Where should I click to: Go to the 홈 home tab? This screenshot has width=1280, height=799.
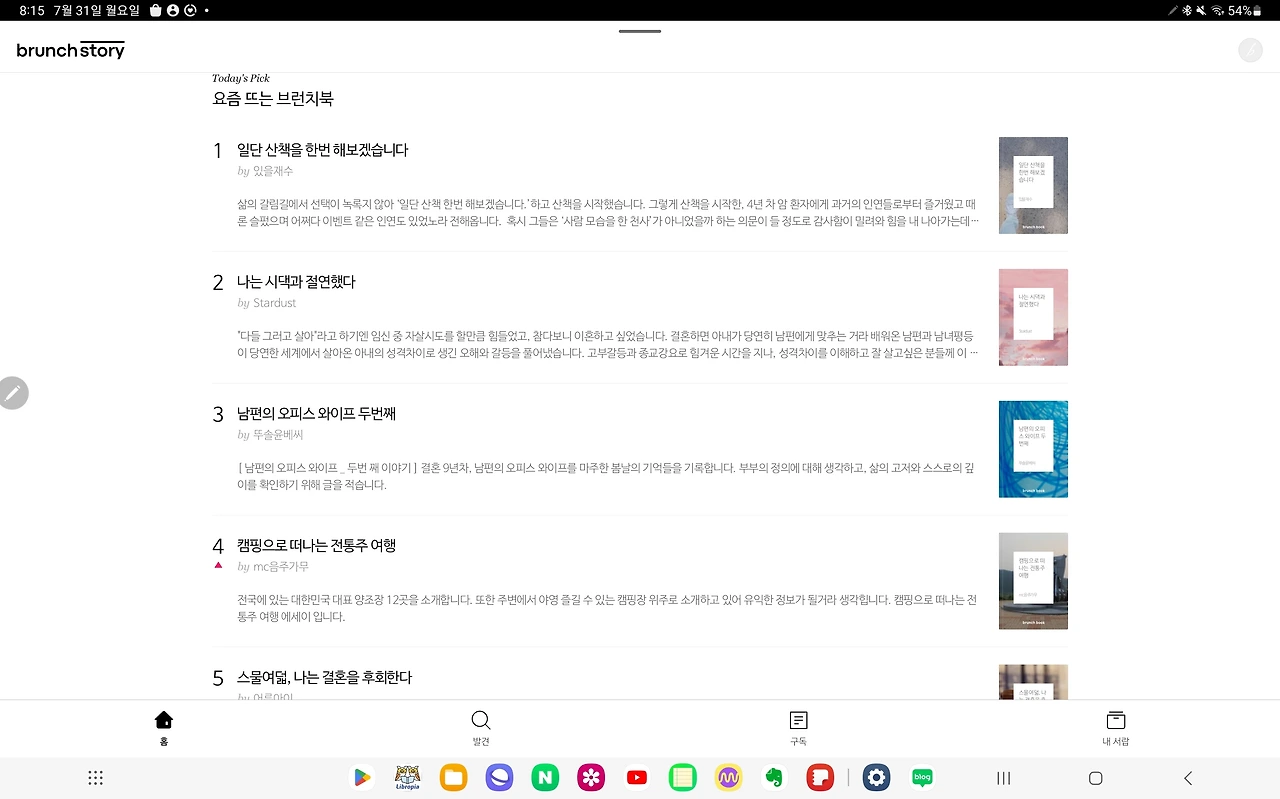point(164,728)
